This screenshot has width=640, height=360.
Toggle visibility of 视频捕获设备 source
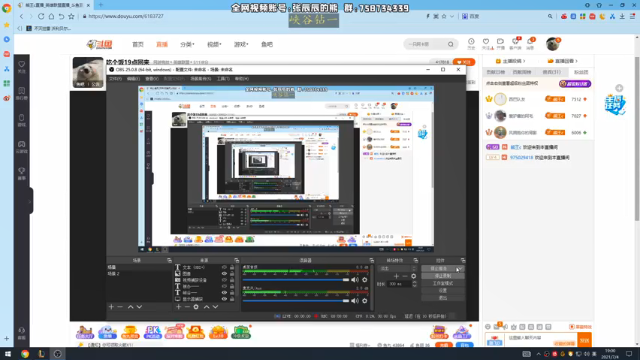[224, 280]
